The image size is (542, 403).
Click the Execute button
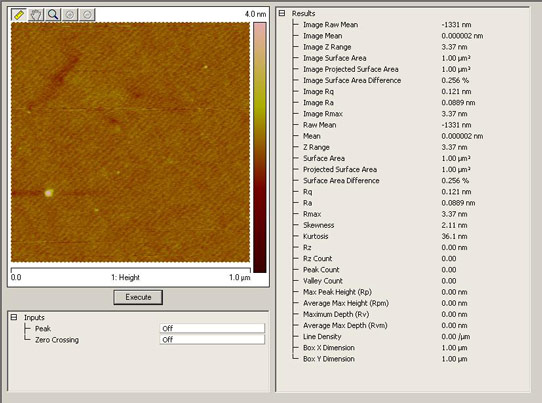[x=138, y=297]
